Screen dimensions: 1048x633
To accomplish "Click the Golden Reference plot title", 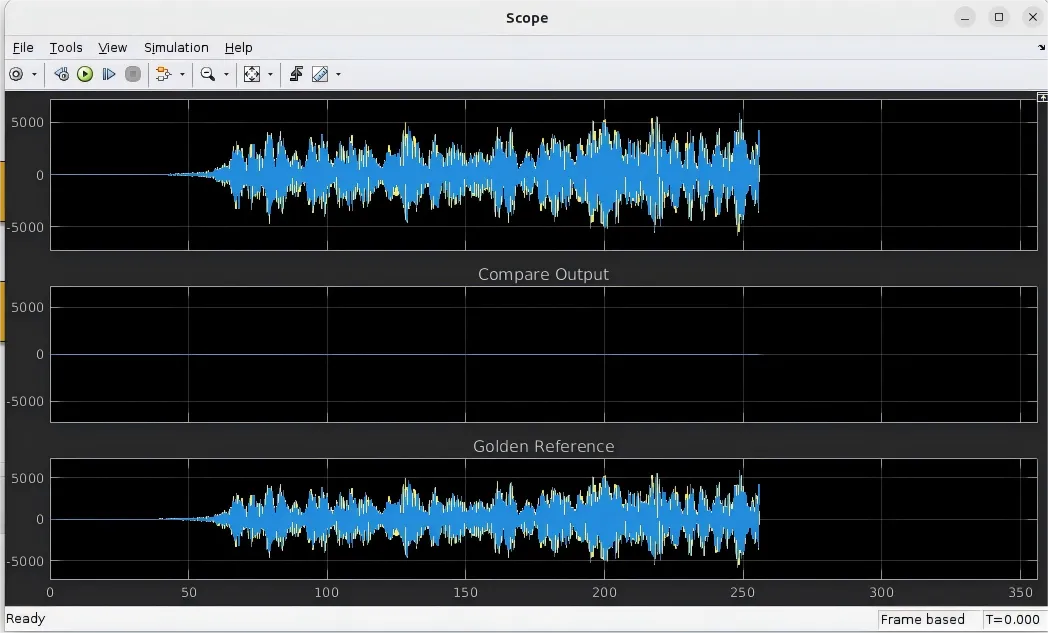I will coord(543,446).
